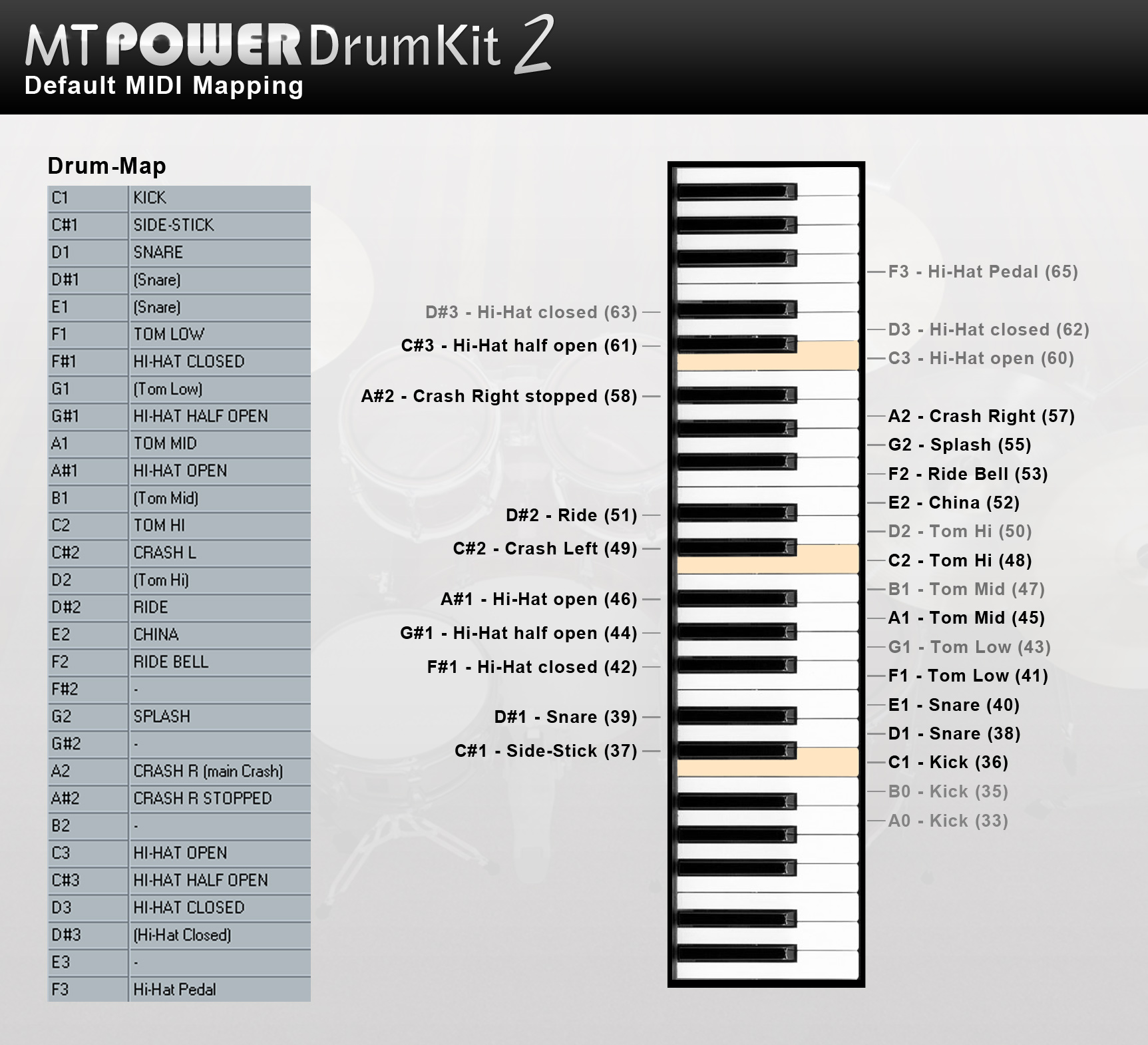Screen dimensions: 1148x1045
Task: Click the 'C2 - Tom Hi (48)' label
Action: tap(960, 560)
